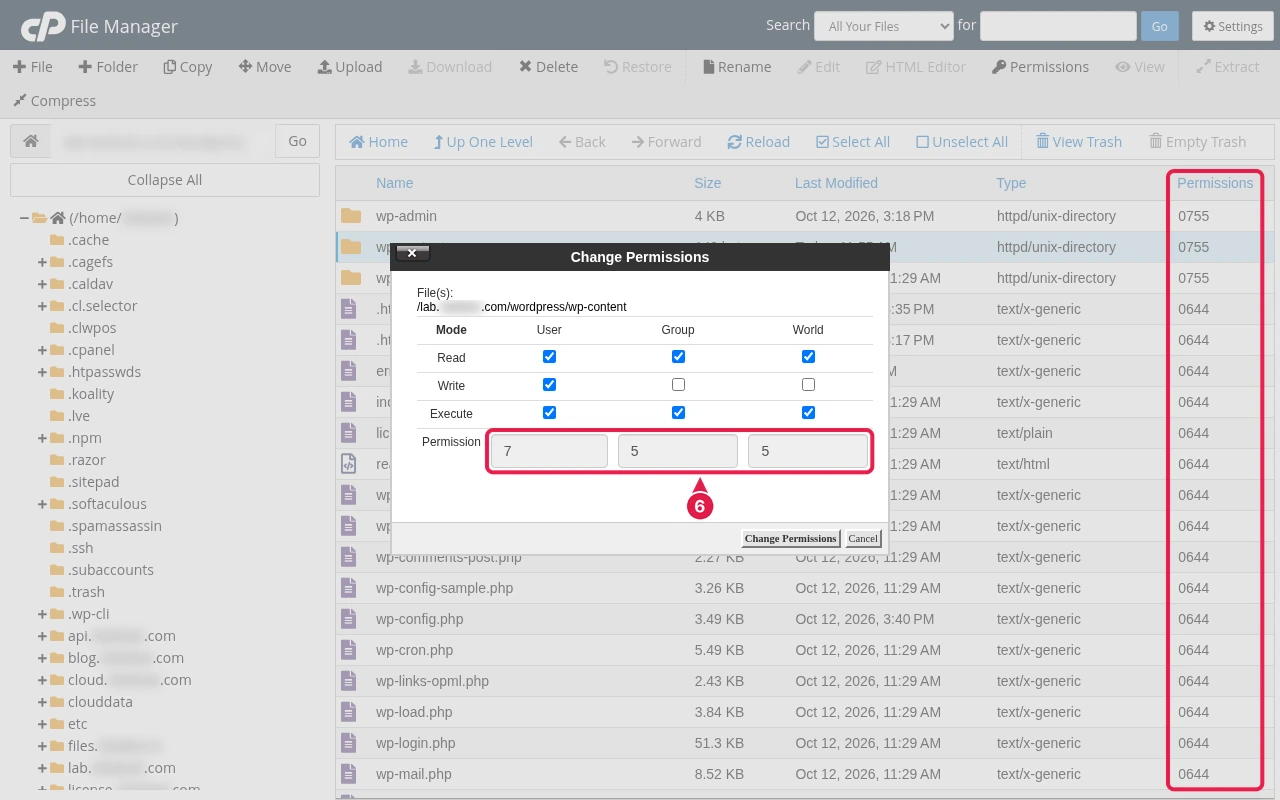Click the Collapse All button
This screenshot has width=1280, height=800.
coord(165,180)
